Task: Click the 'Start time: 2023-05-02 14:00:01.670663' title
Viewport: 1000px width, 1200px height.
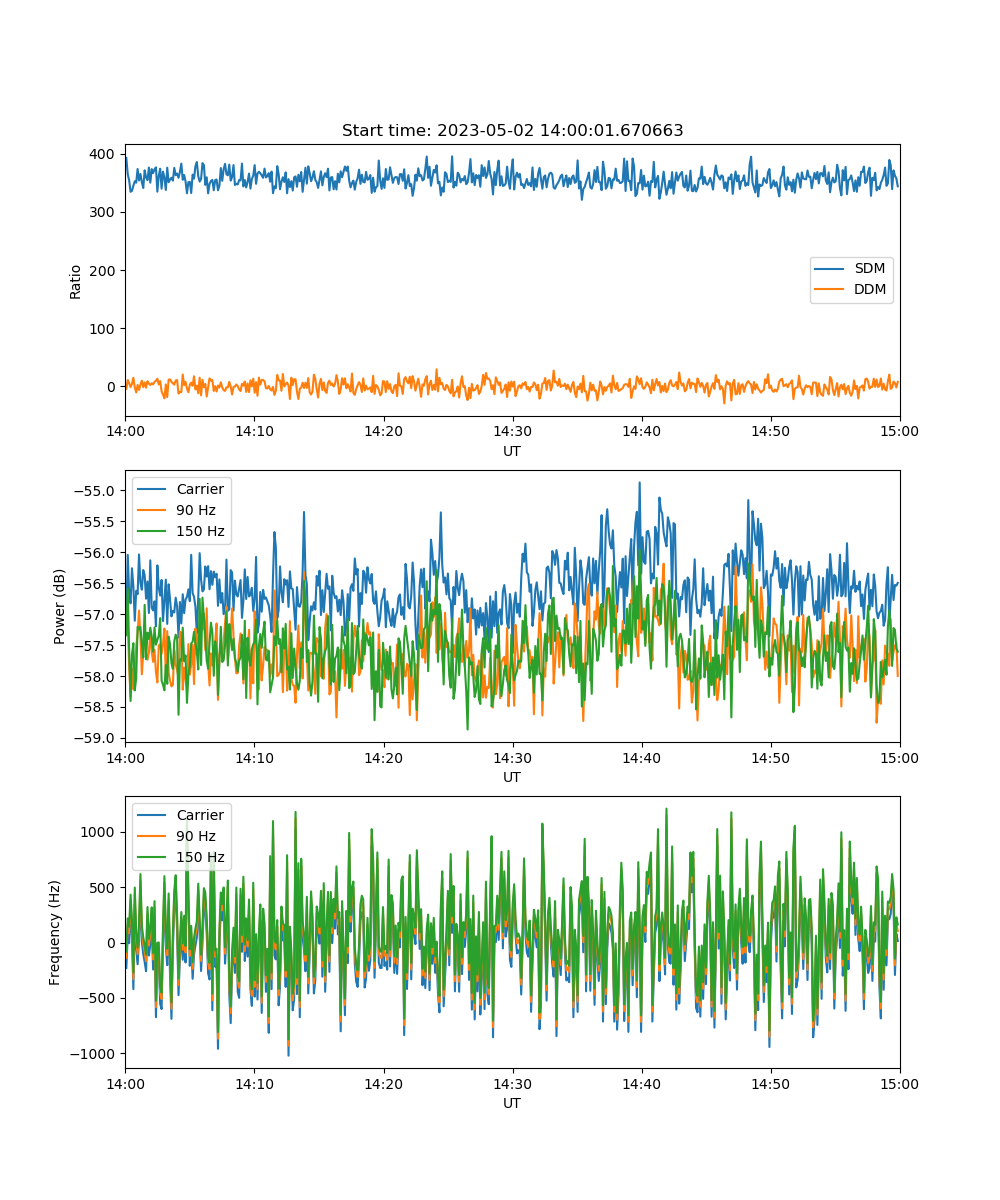Action: (512, 131)
